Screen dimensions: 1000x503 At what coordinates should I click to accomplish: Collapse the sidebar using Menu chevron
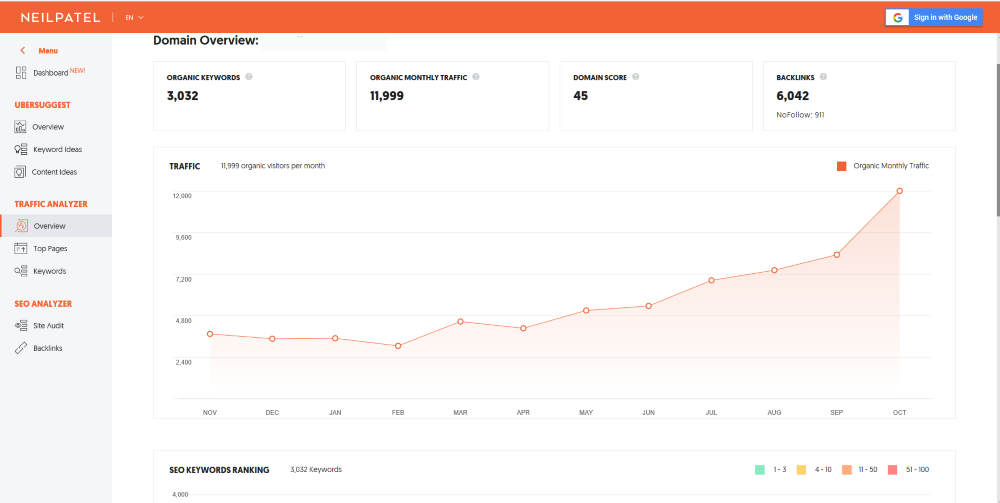[23, 50]
